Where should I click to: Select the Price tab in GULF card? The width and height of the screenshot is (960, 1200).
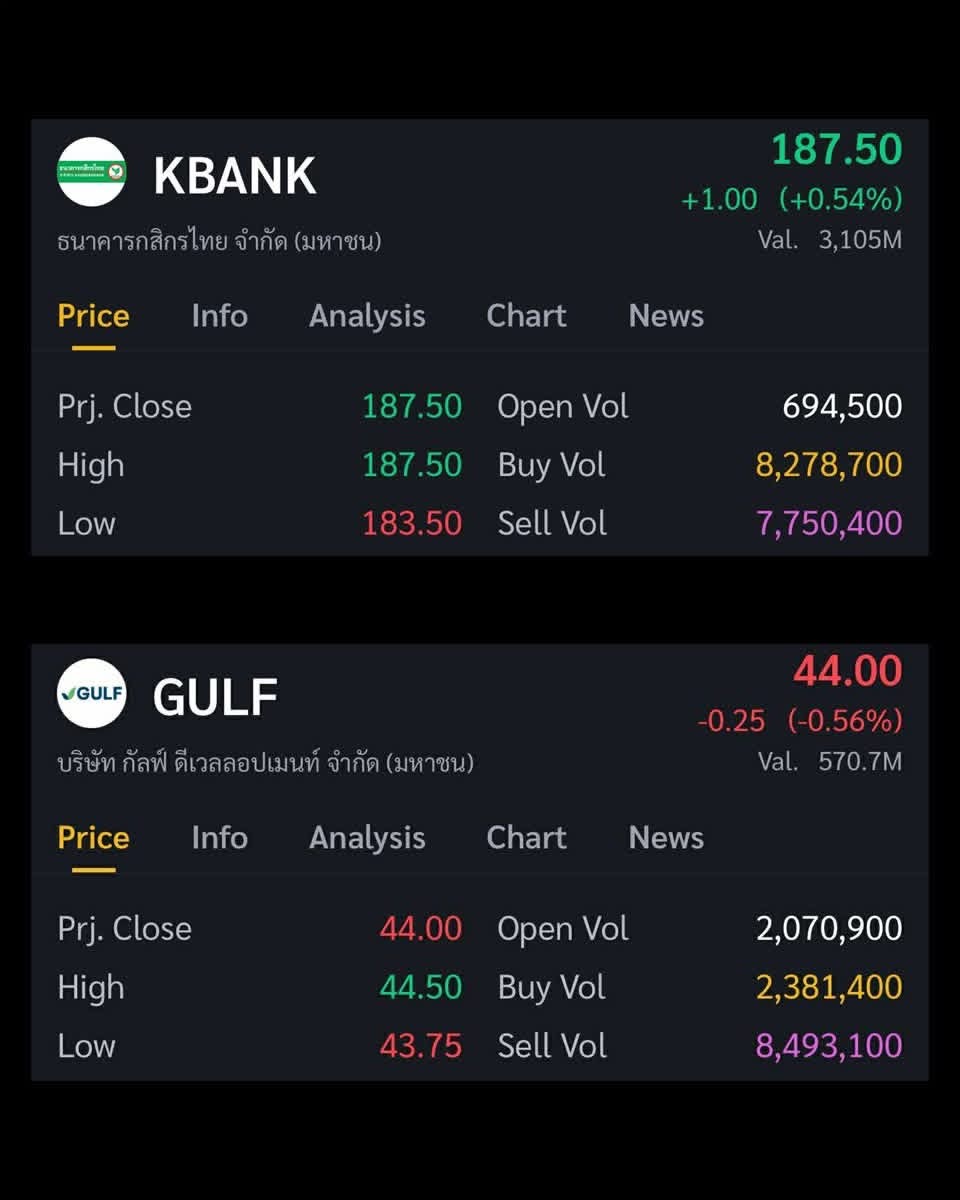pyautogui.click(x=93, y=838)
